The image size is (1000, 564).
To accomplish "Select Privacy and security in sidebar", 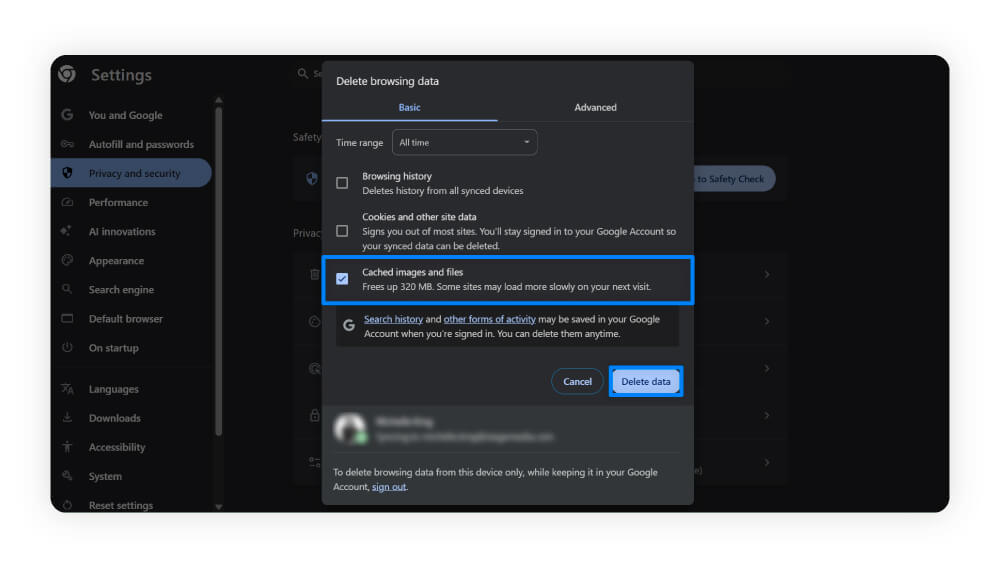I will click(131, 173).
